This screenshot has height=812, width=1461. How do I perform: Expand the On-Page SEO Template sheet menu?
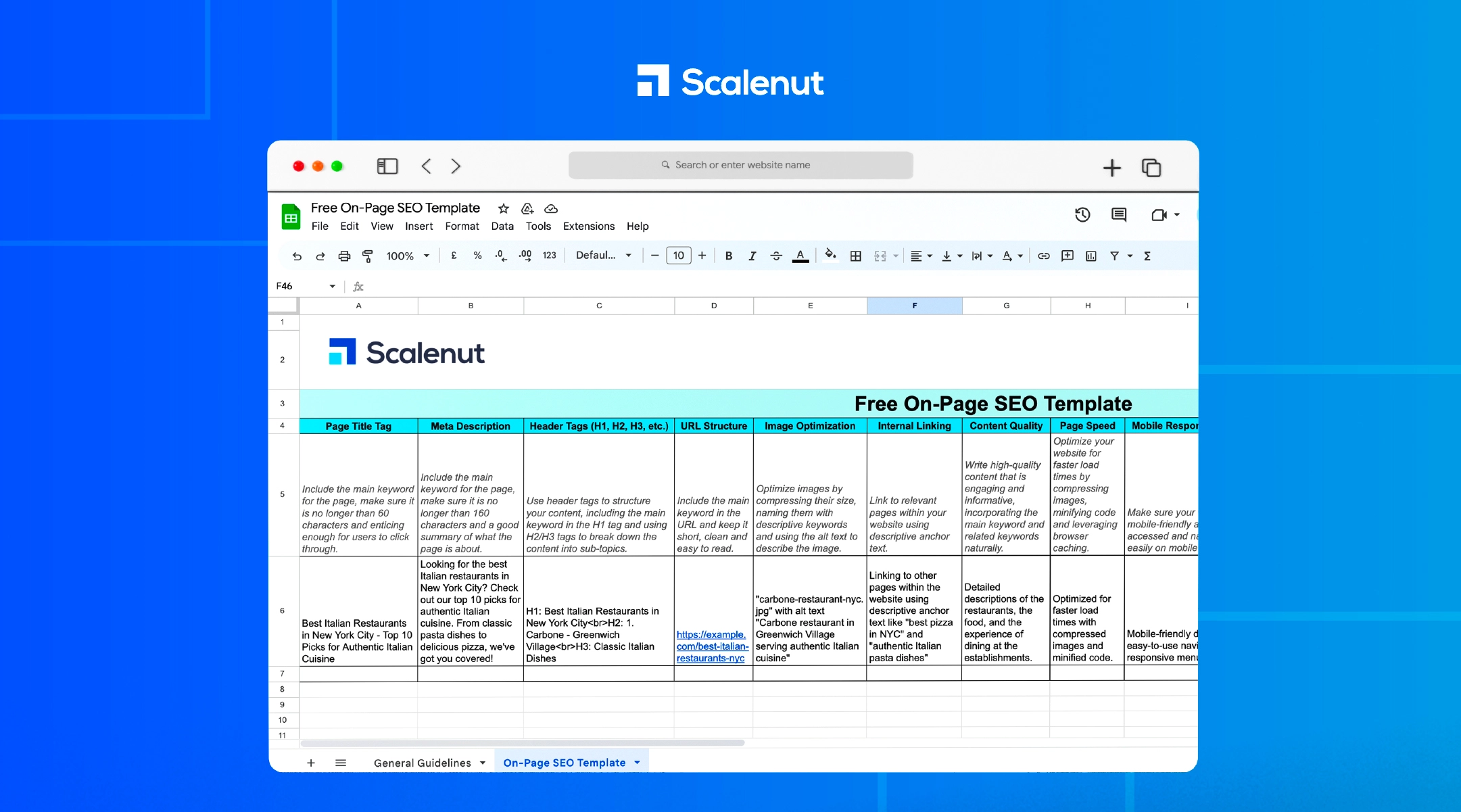click(x=636, y=763)
